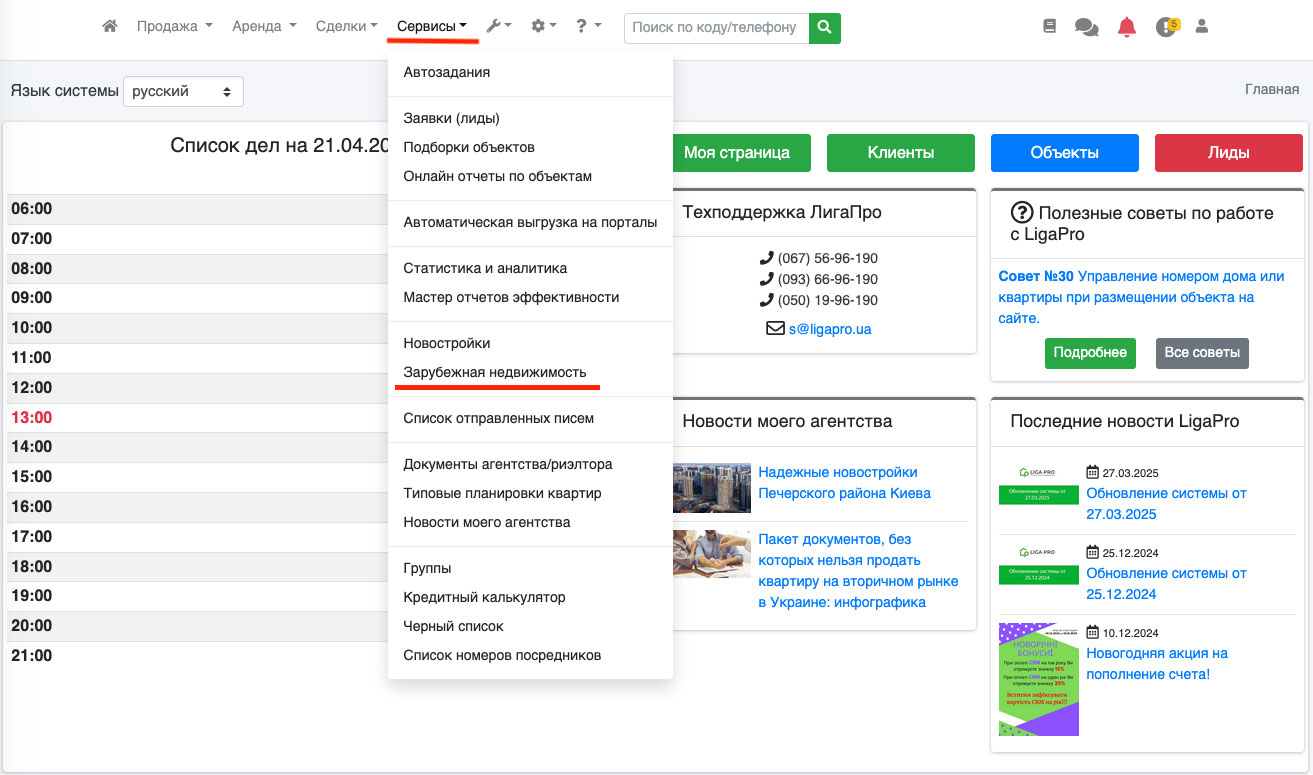Open alerts icon with badge 5
Screen dimensions: 1313x775
coord(1166,27)
